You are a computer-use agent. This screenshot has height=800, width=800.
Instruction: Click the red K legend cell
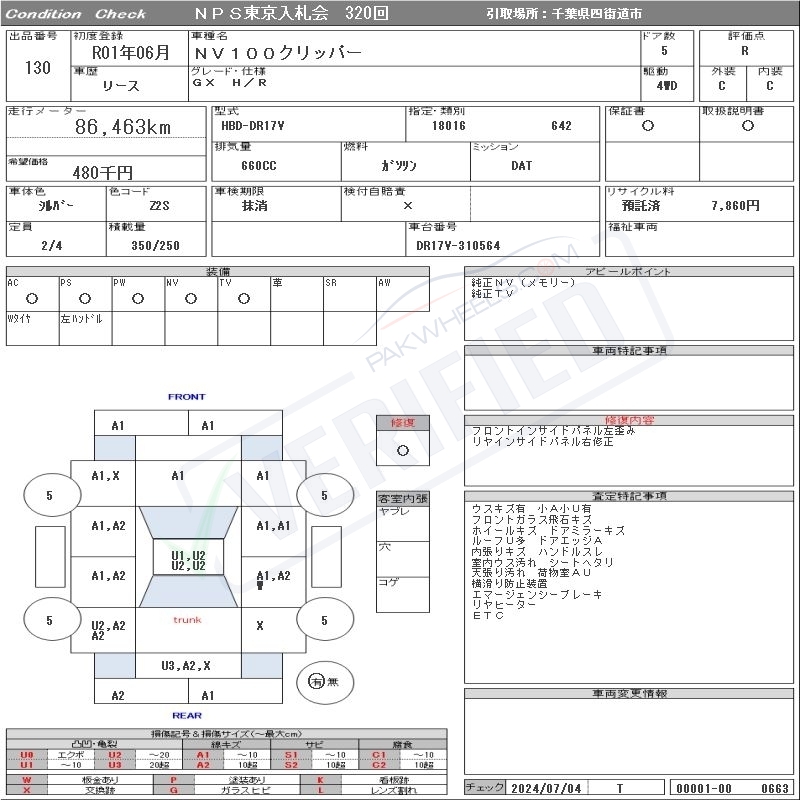coord(321,779)
